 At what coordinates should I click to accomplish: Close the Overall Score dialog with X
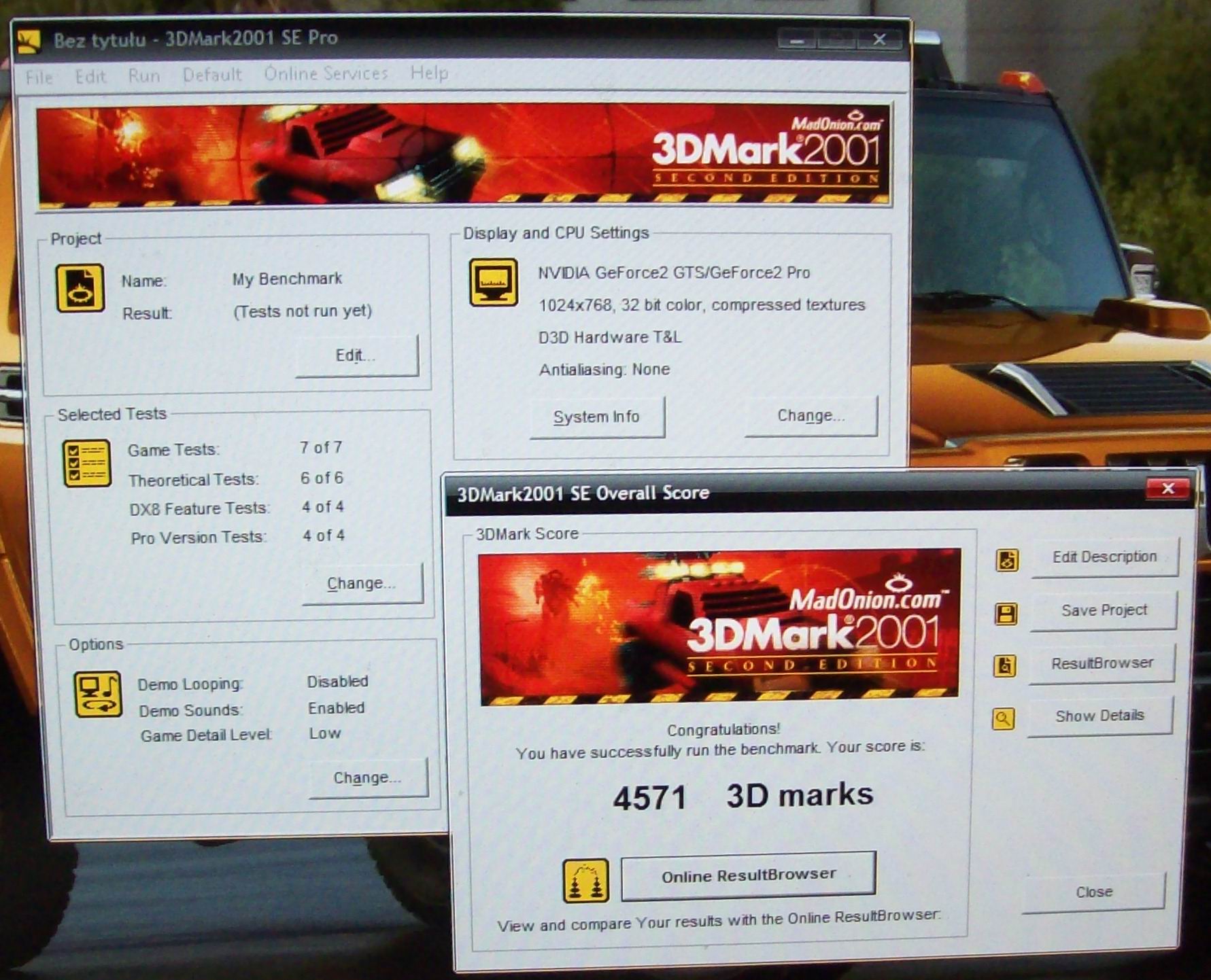(x=1168, y=489)
